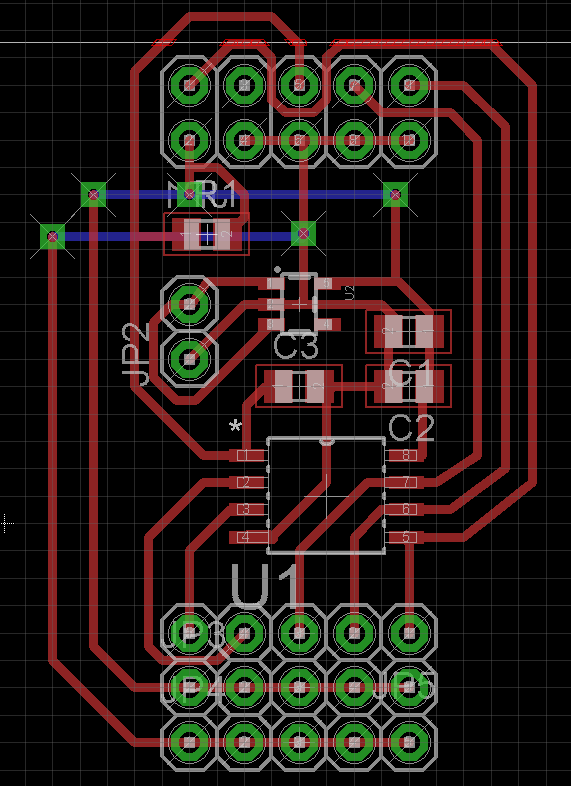Select pad 3 of the top header
This screenshot has width=571, height=786.
[x=244, y=85]
